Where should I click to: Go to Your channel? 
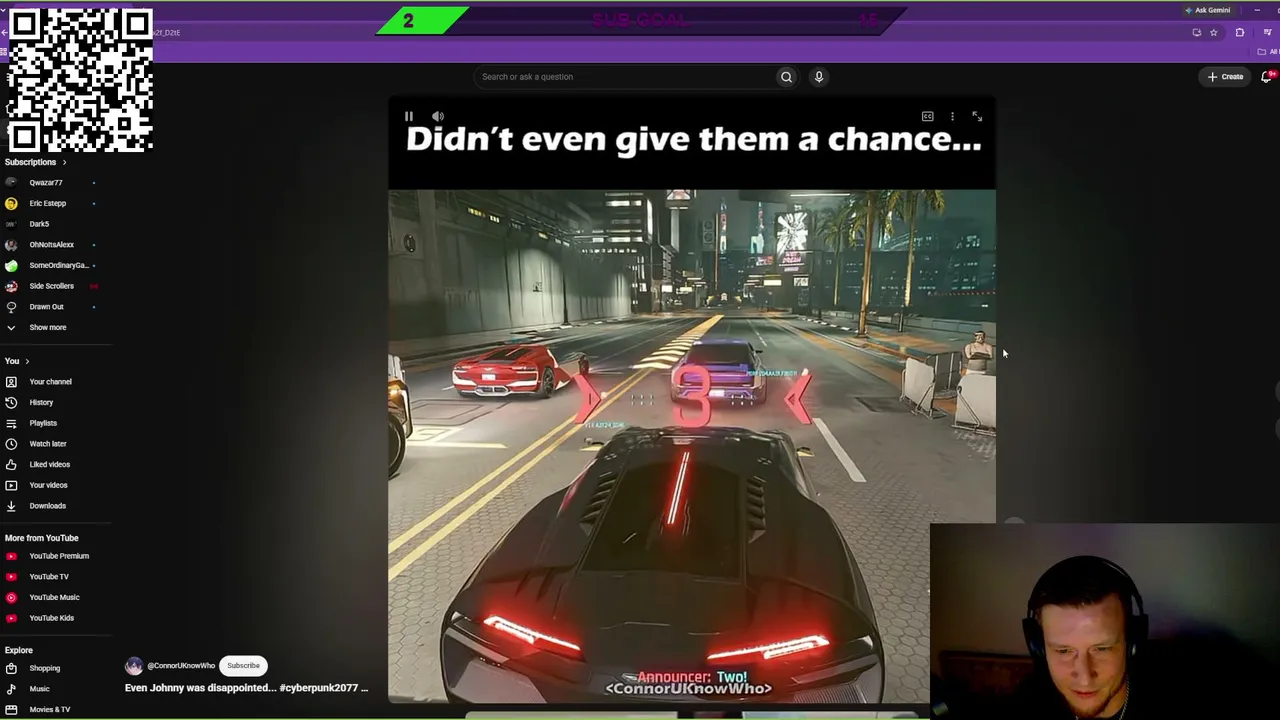pos(50,382)
